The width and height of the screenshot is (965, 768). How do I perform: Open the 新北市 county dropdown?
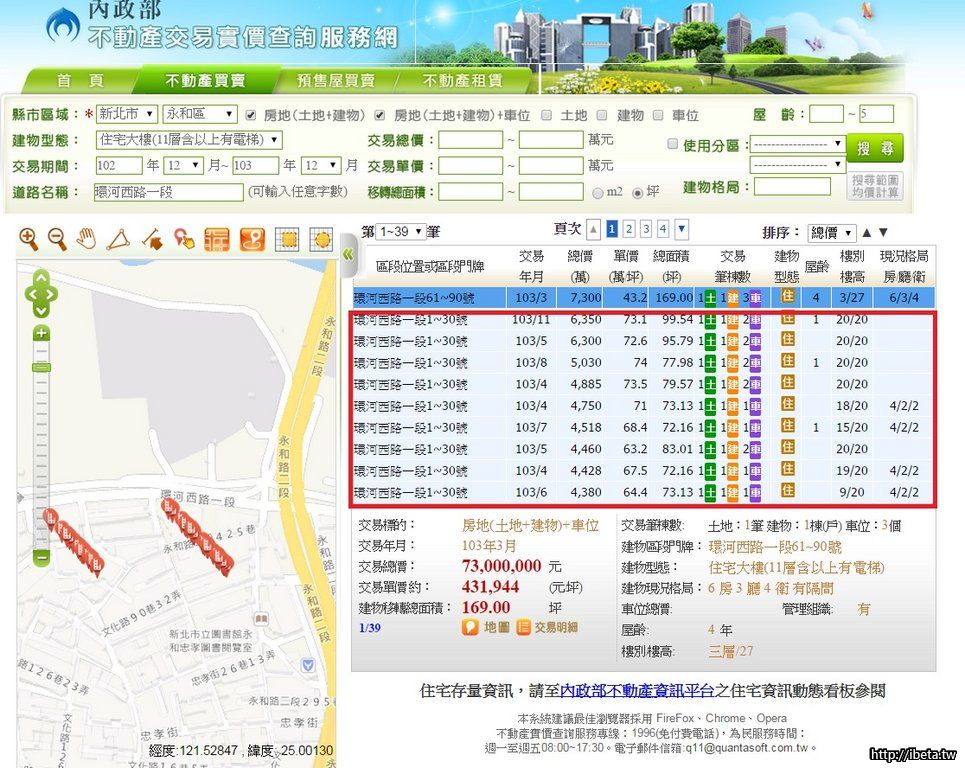127,114
